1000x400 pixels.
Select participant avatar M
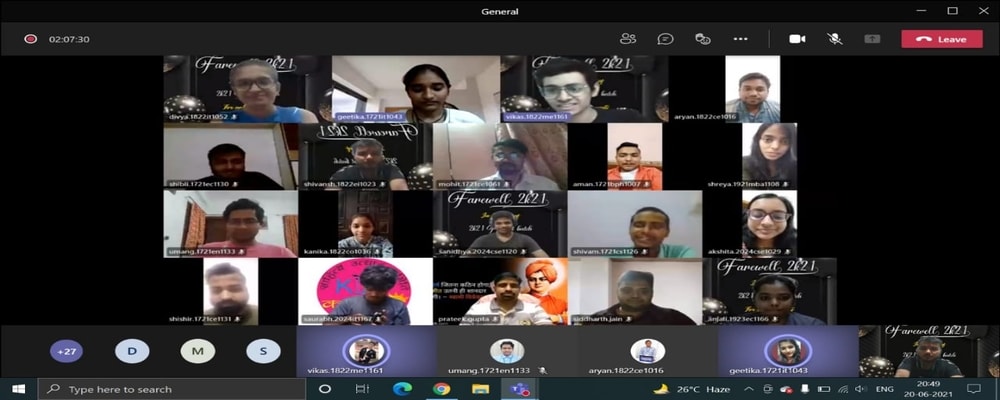click(197, 351)
